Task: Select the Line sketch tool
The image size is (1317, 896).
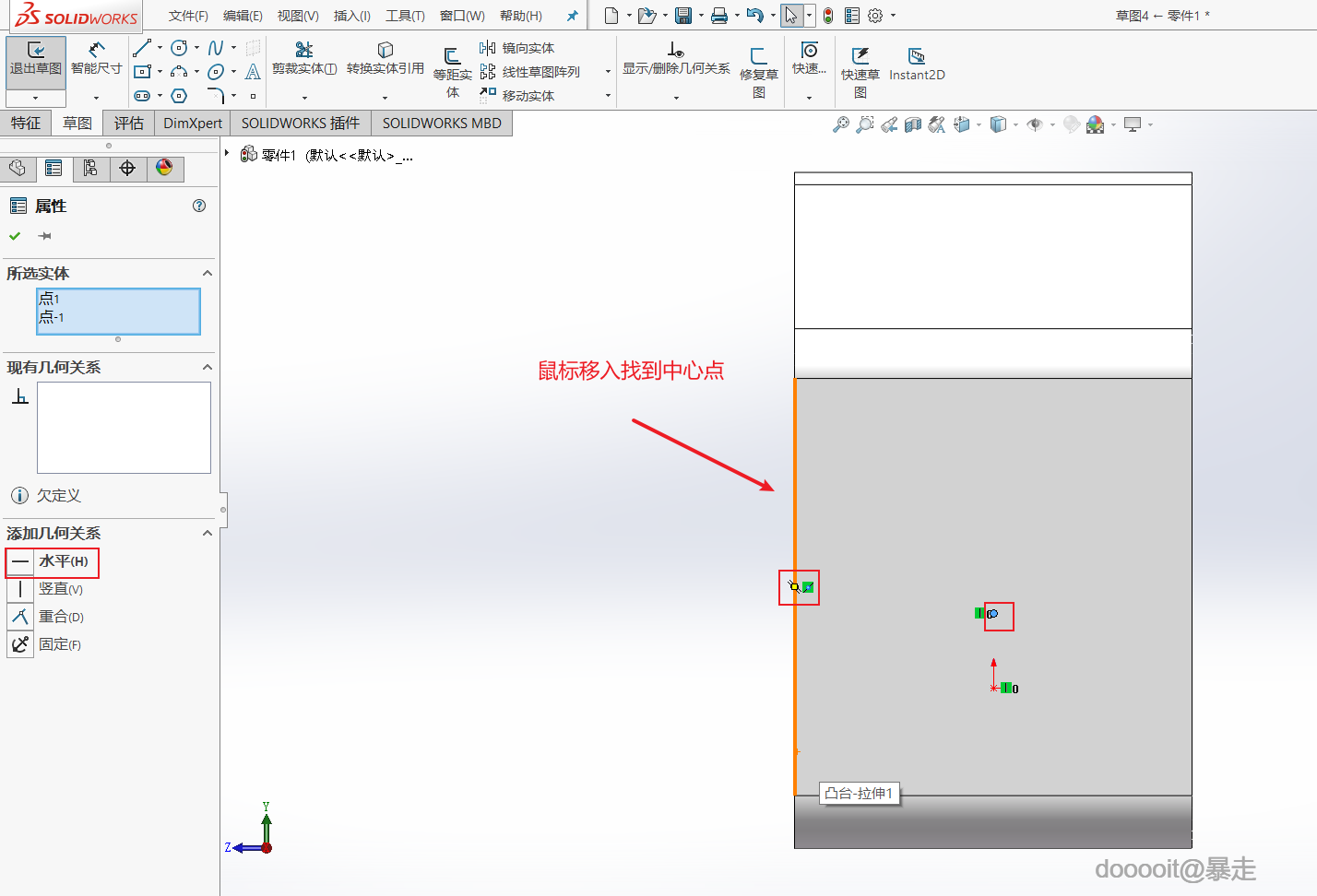Action: (142, 48)
